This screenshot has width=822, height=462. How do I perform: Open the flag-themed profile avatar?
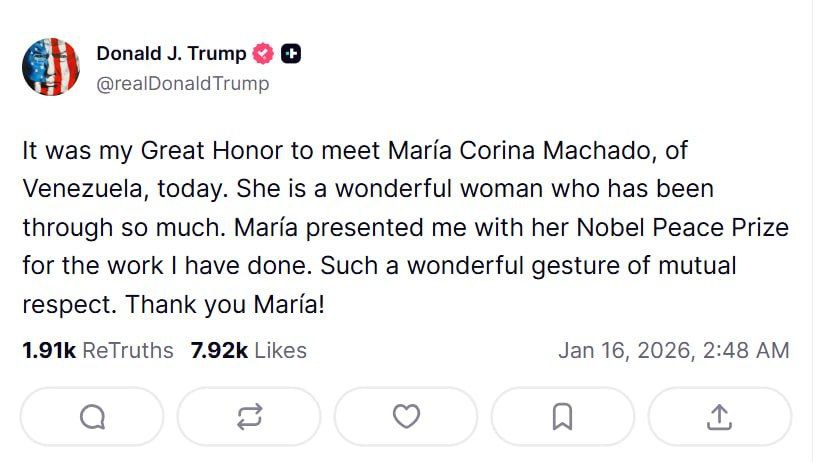pyautogui.click(x=51, y=67)
